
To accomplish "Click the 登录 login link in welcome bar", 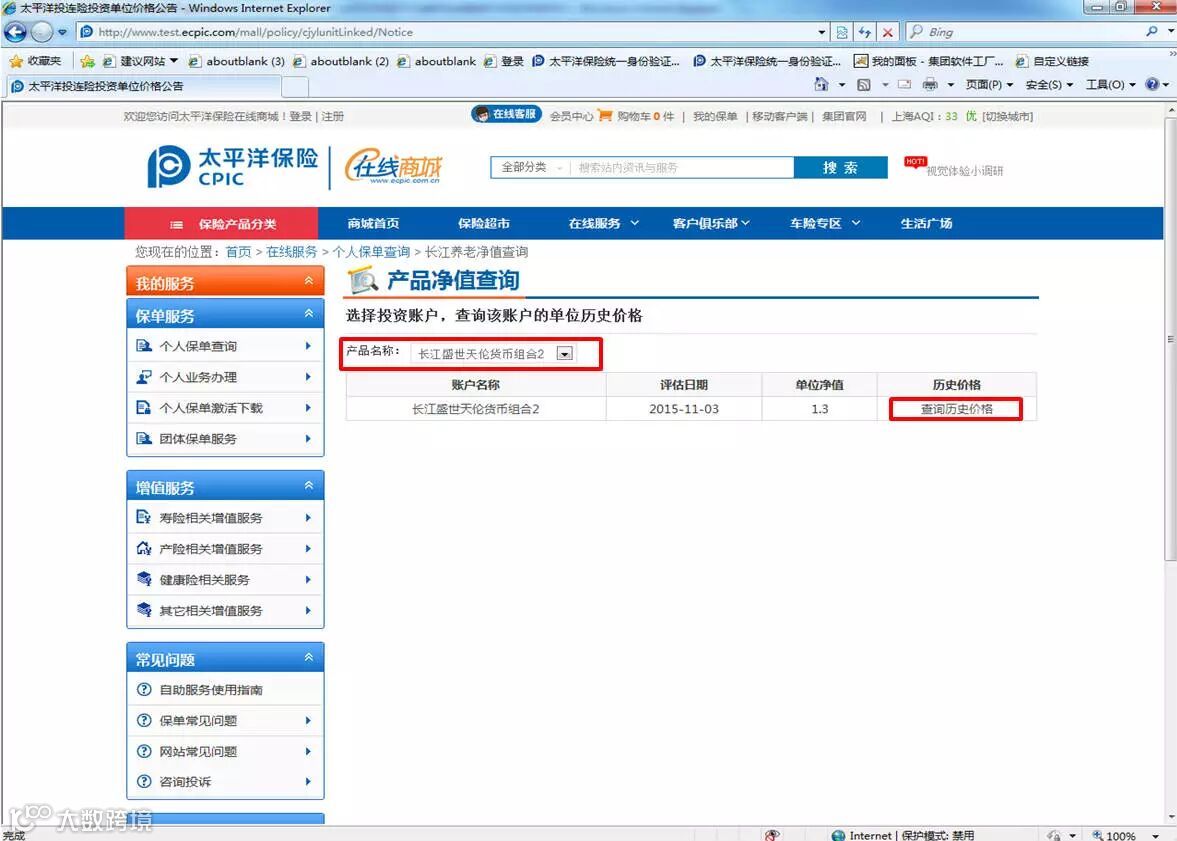I will pos(300,116).
